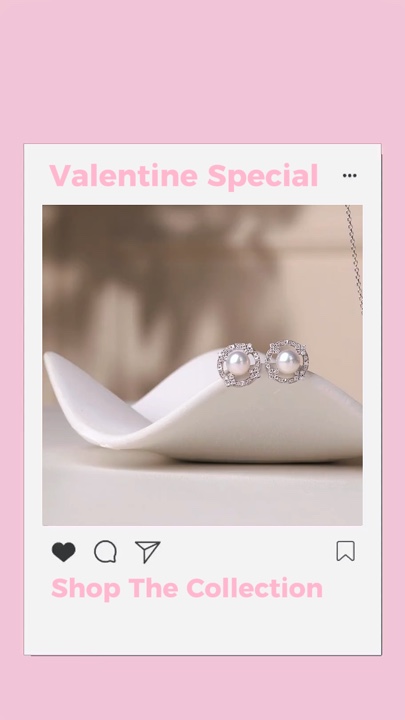Click the beige tabletop surface beneath the dish
This screenshot has width=405, height=720.
click(202, 494)
